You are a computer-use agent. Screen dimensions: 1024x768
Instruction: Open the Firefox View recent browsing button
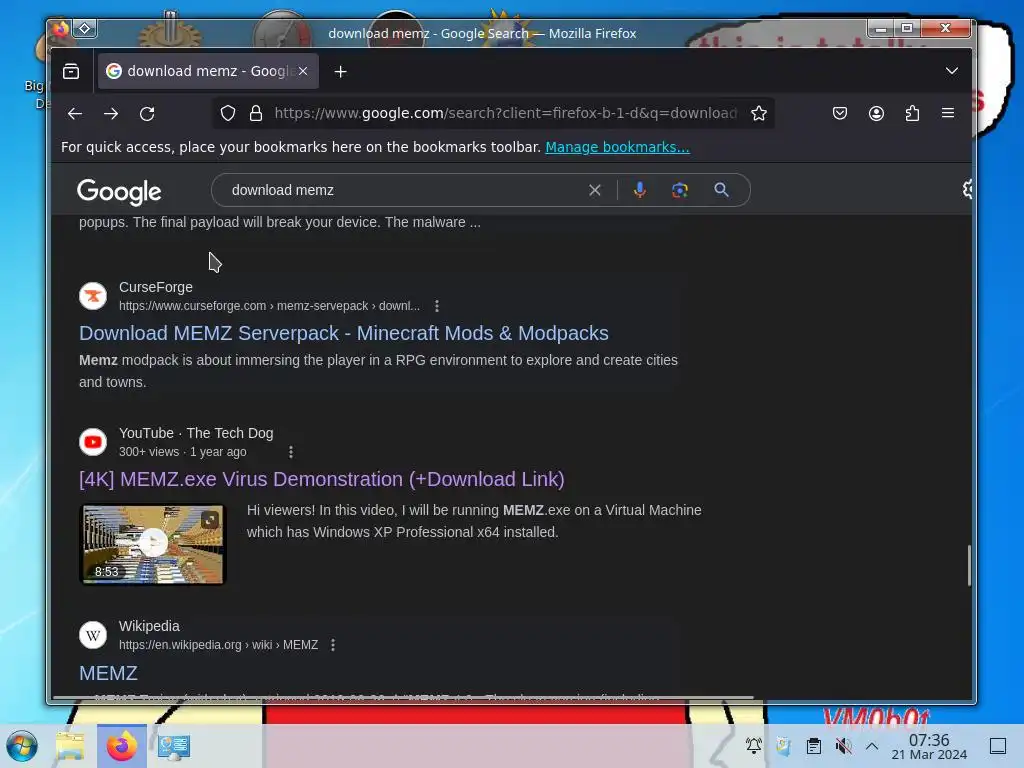point(71,71)
